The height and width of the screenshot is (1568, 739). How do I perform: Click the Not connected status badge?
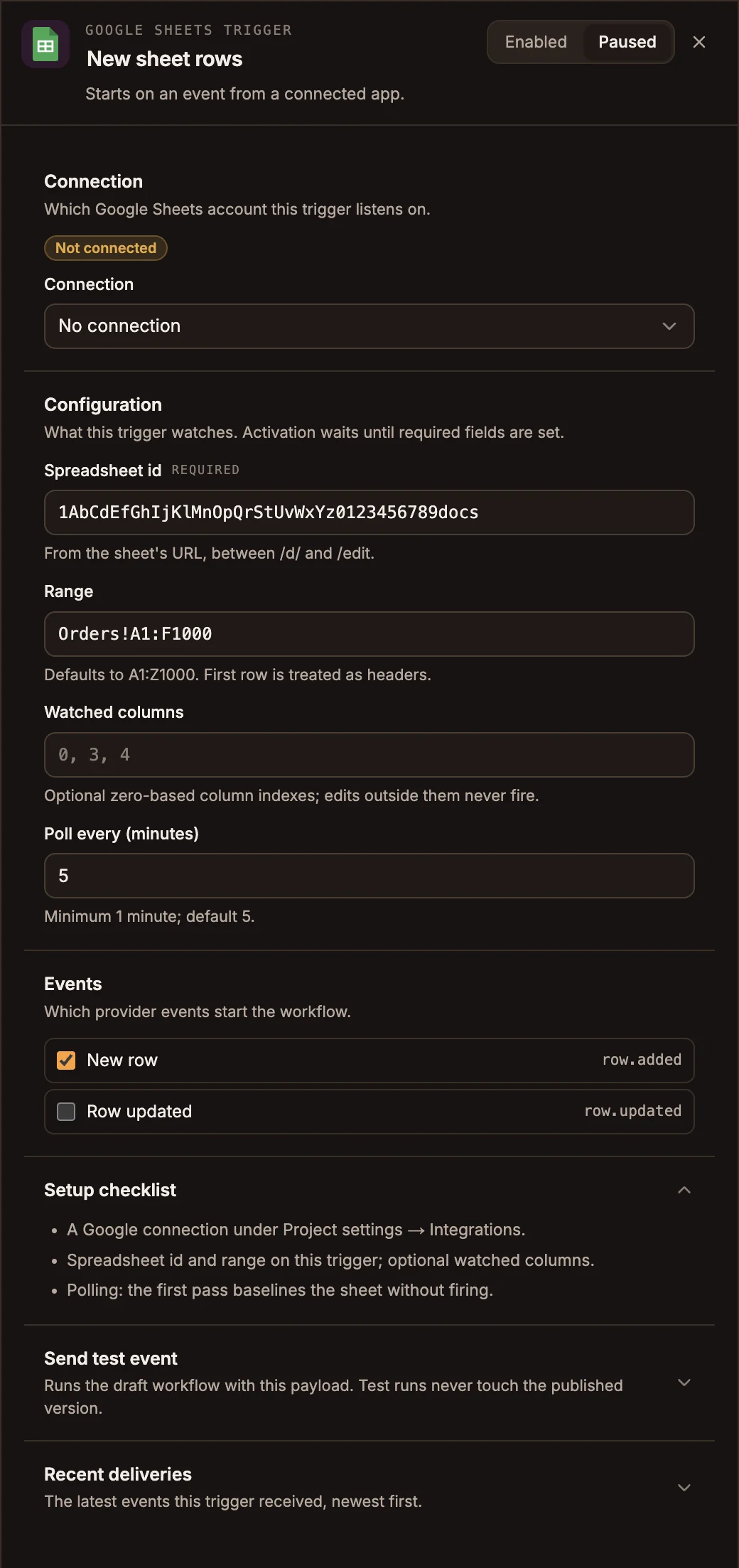tap(106, 248)
